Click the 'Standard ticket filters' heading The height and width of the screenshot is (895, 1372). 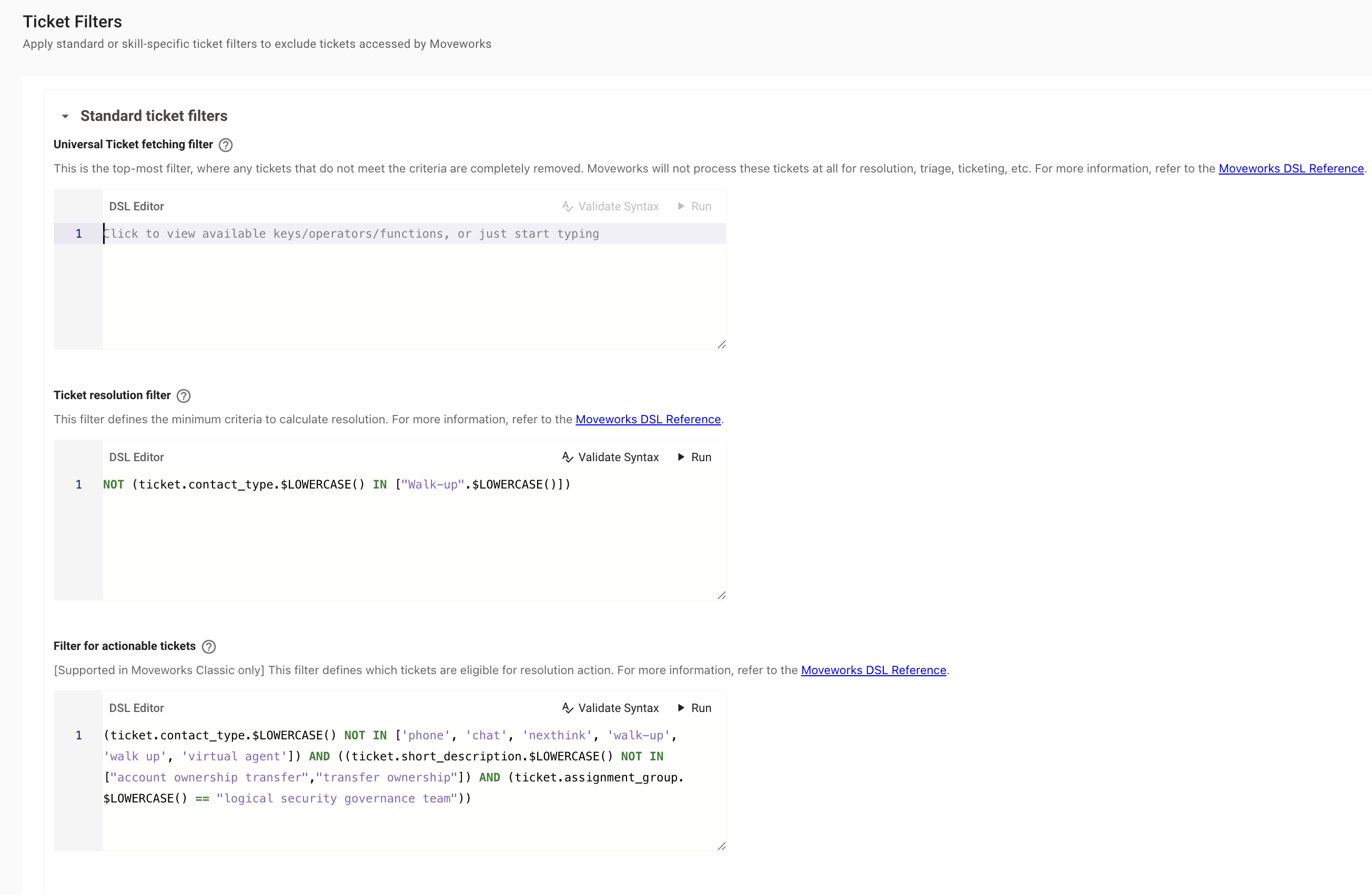pos(154,116)
